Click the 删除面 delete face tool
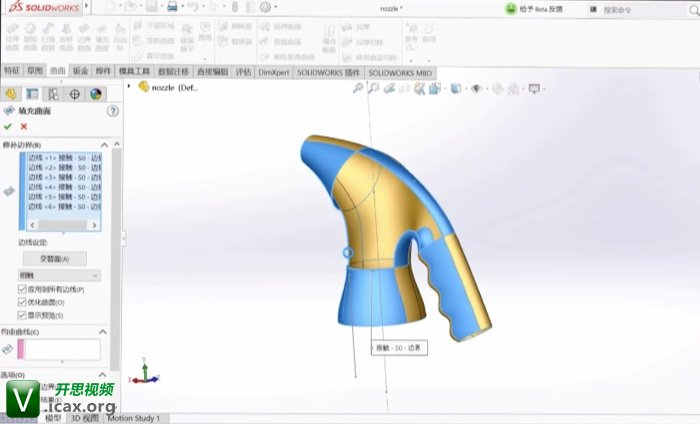Viewport: 700px width, 424px height. point(235,27)
